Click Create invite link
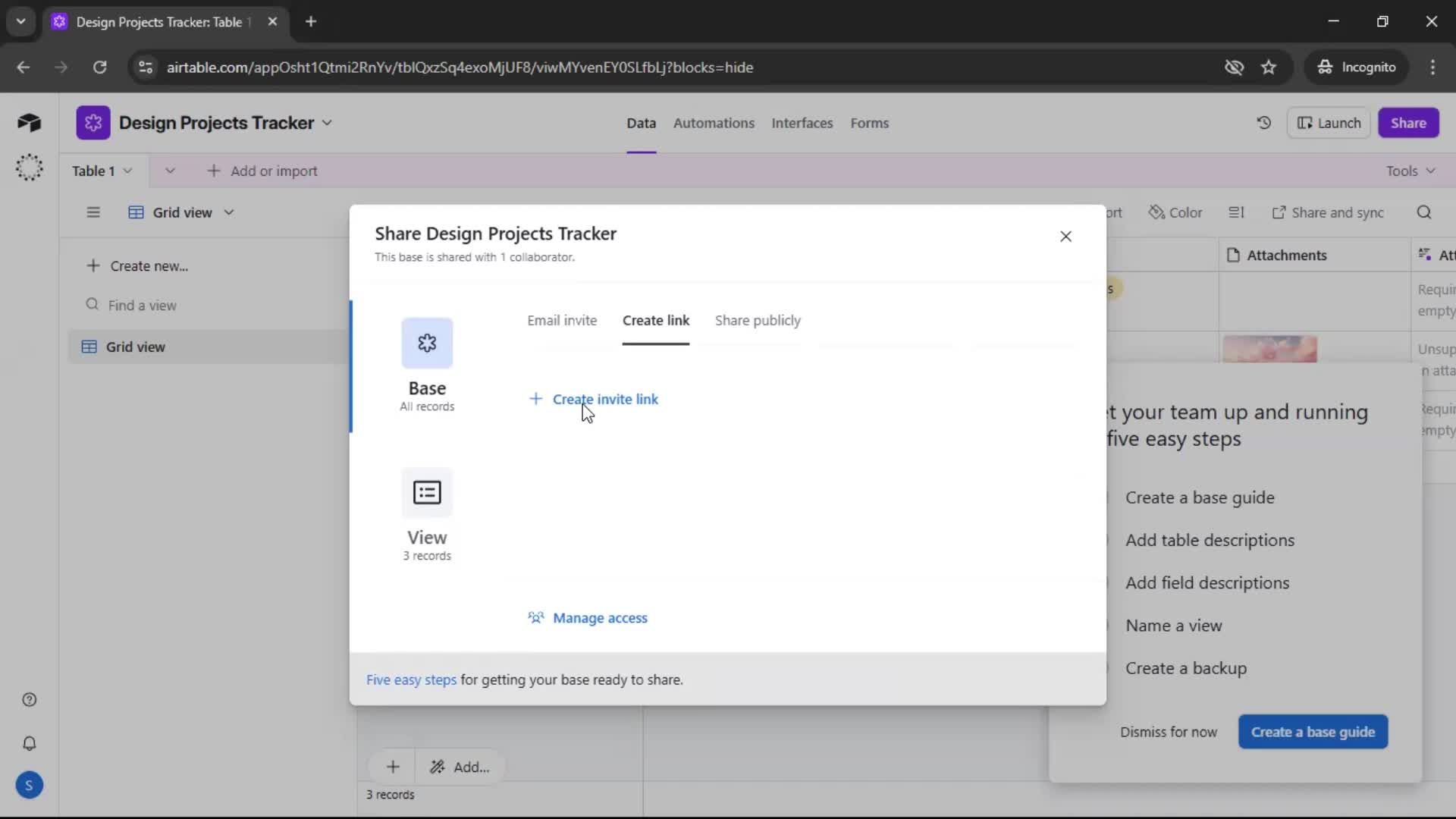 coord(594,399)
